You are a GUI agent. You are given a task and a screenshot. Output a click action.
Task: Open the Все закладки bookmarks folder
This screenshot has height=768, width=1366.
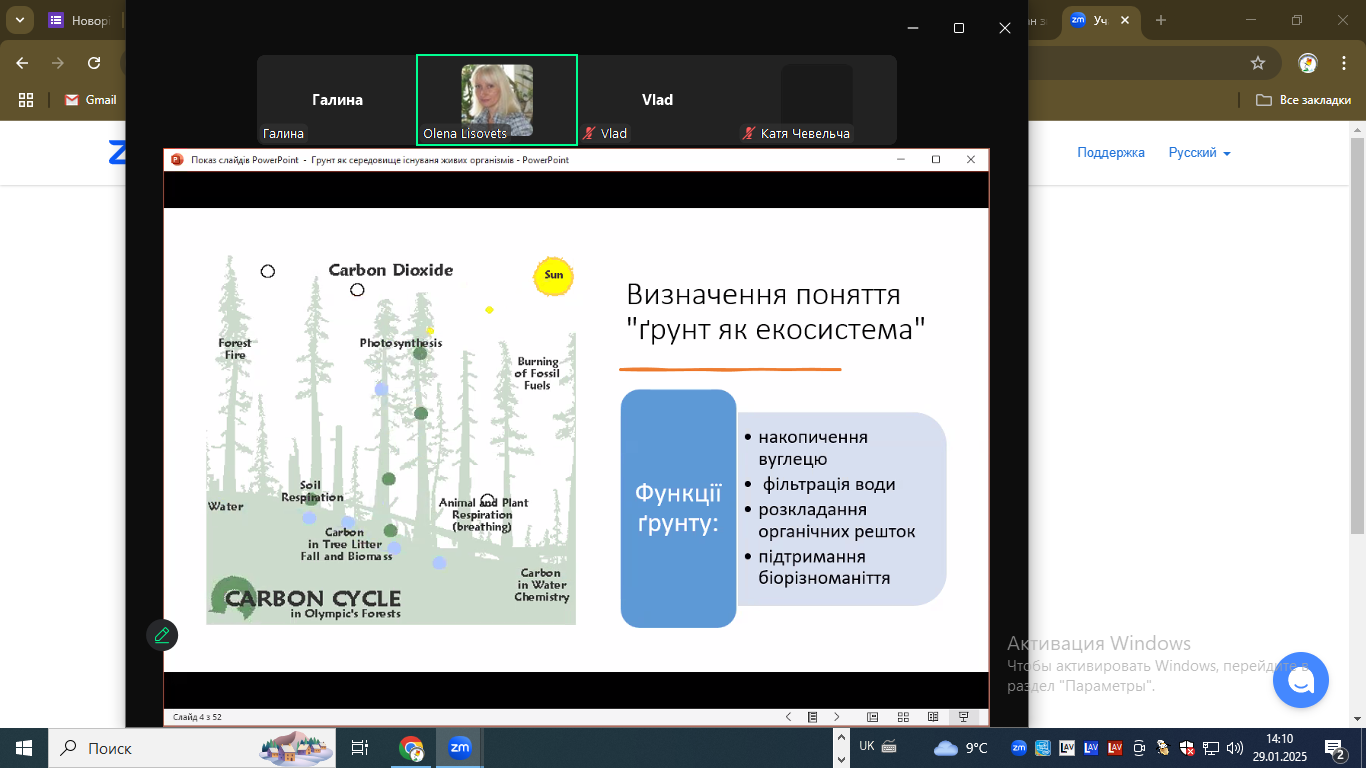point(1303,100)
